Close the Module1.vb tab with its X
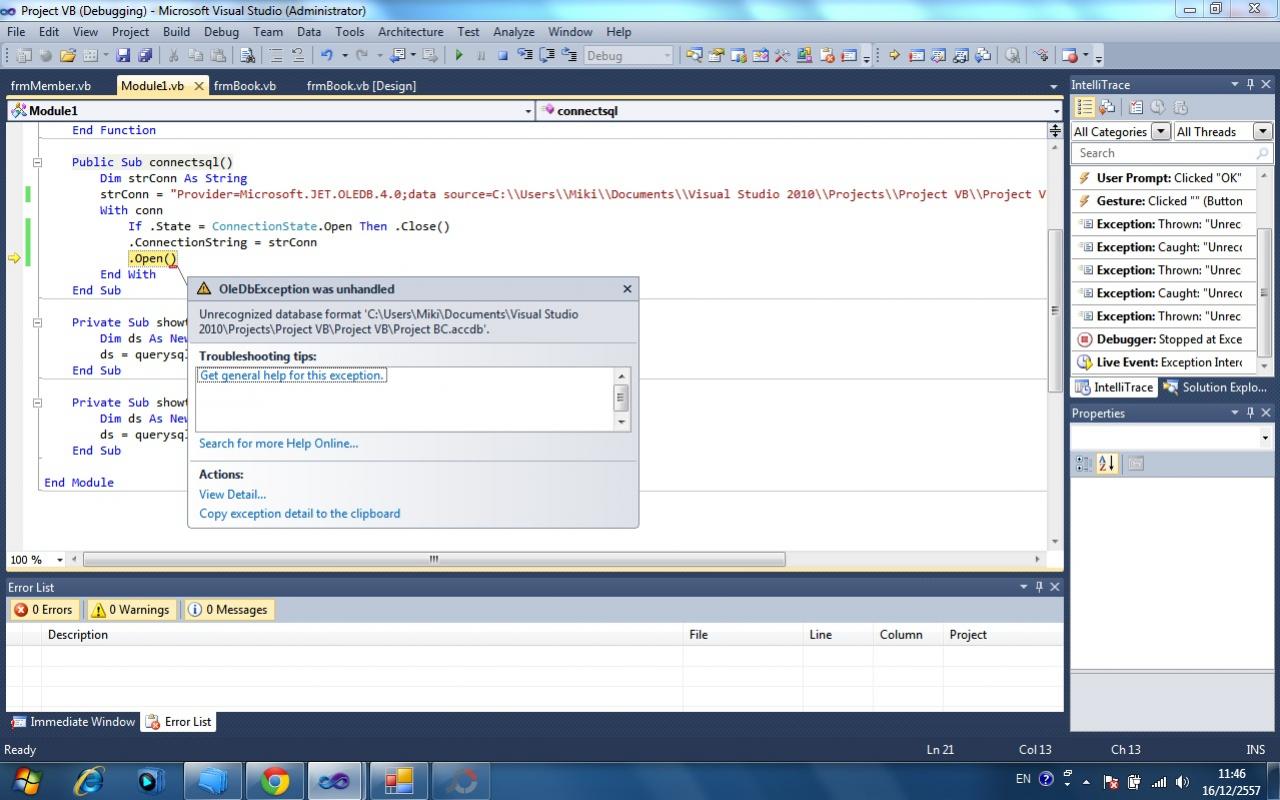Image resolution: width=1280 pixels, height=800 pixels. pos(198,86)
